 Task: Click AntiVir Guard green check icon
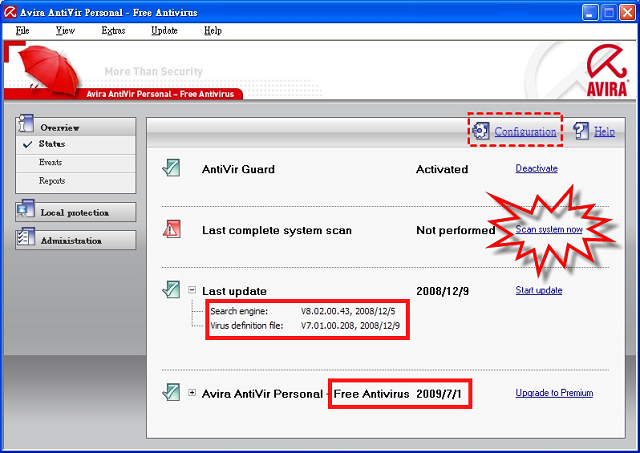click(x=171, y=168)
